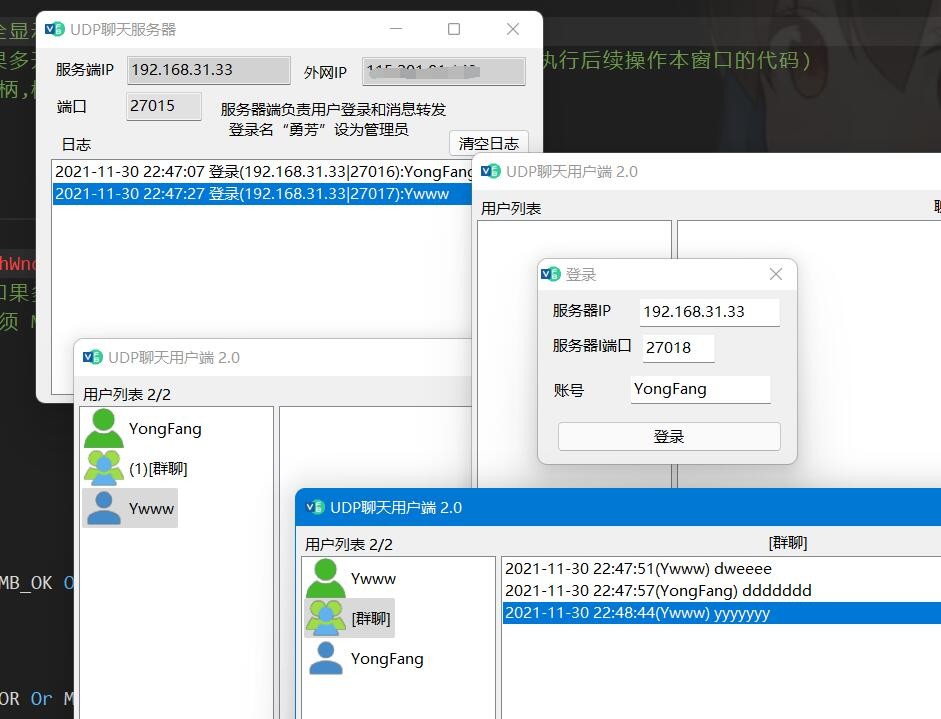Click the blue Ywww avatar icon
The image size is (941, 719).
[103, 508]
